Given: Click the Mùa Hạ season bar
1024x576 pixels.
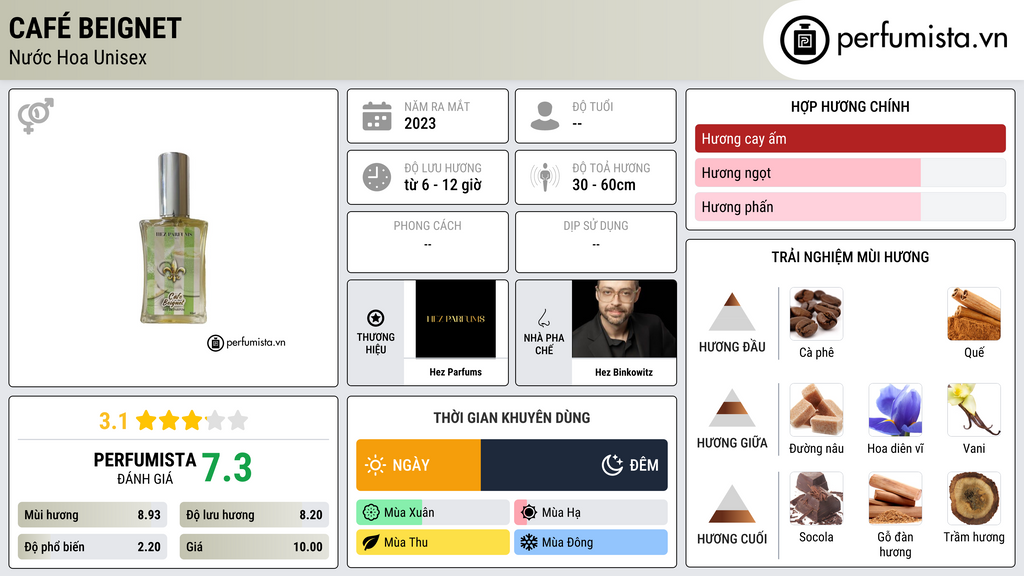Looking at the screenshot, I should click(590, 513).
